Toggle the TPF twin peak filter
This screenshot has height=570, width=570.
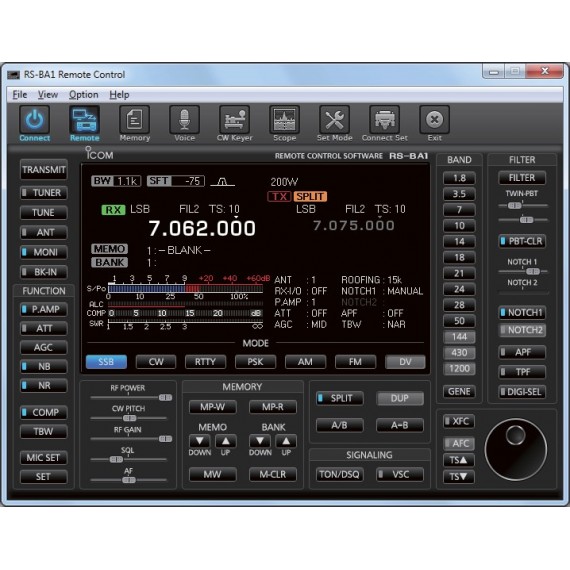point(522,372)
